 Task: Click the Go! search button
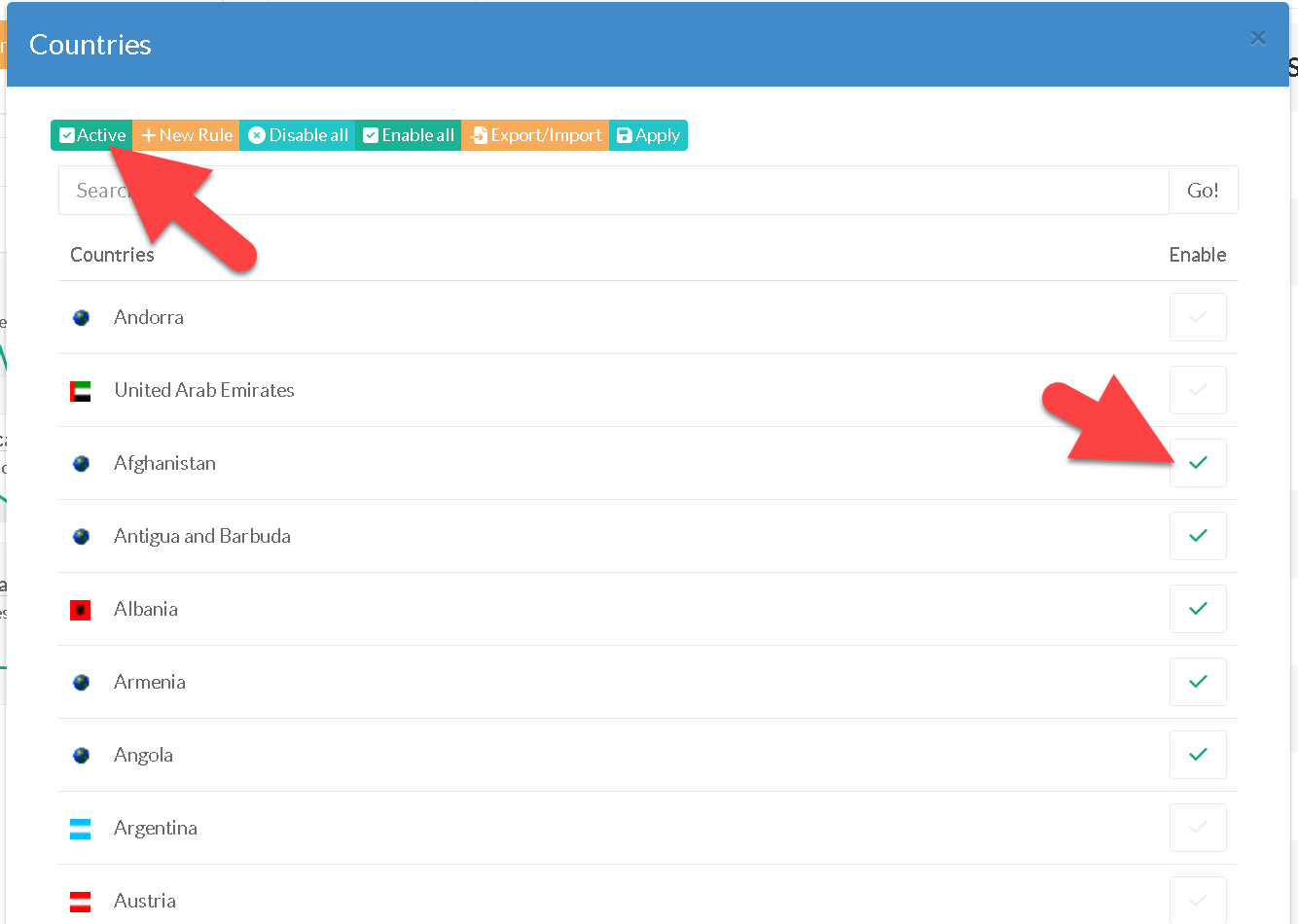click(x=1203, y=191)
